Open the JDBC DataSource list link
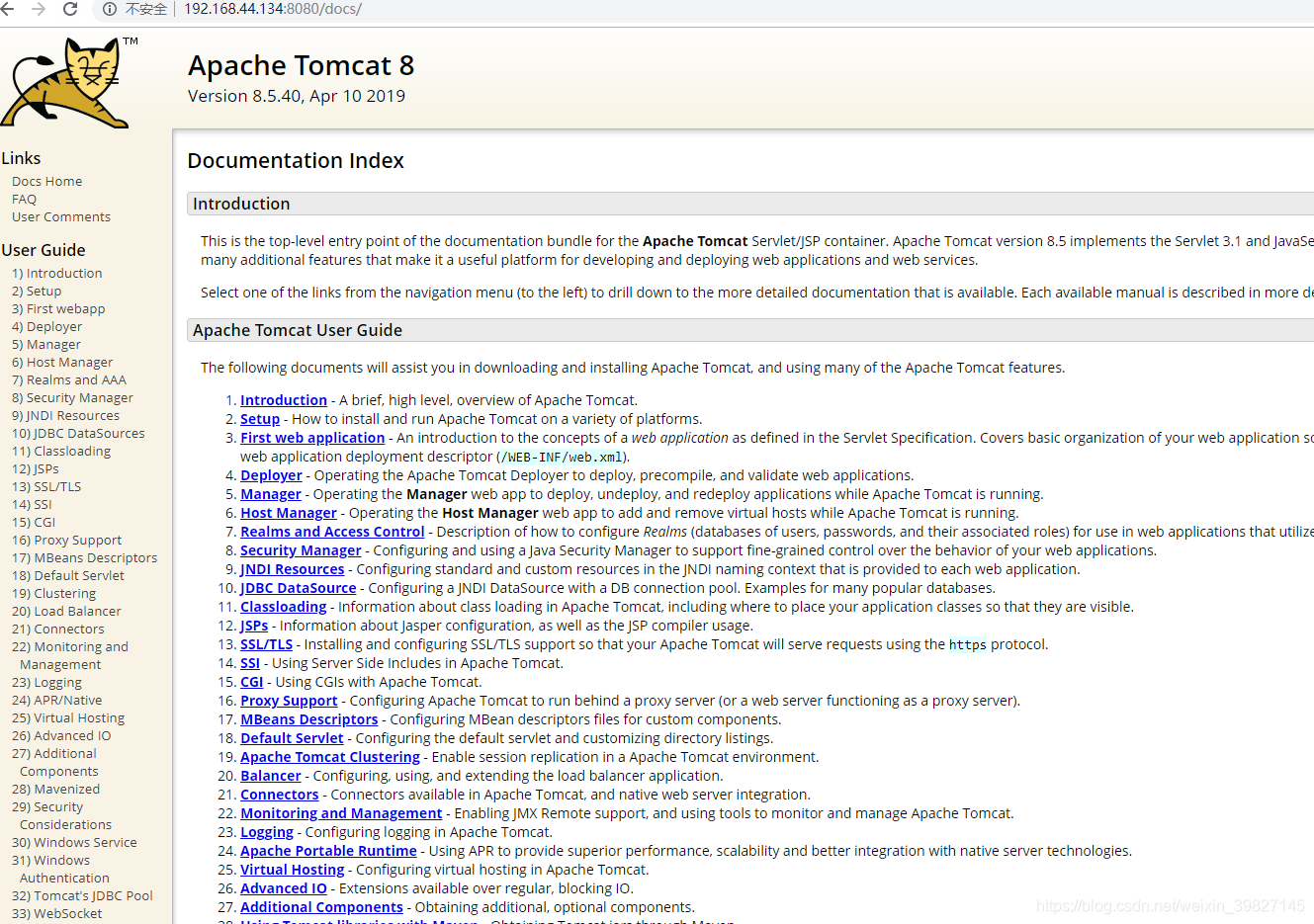Image resolution: width=1314 pixels, height=924 pixels. coord(299,588)
